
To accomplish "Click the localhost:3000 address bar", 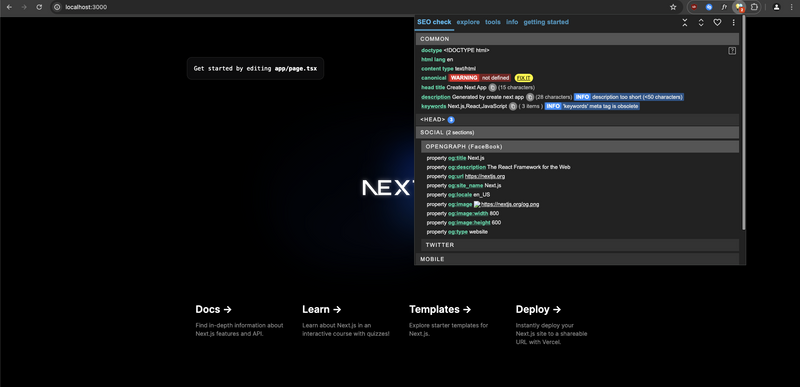I will pyautogui.click(x=357, y=7).
